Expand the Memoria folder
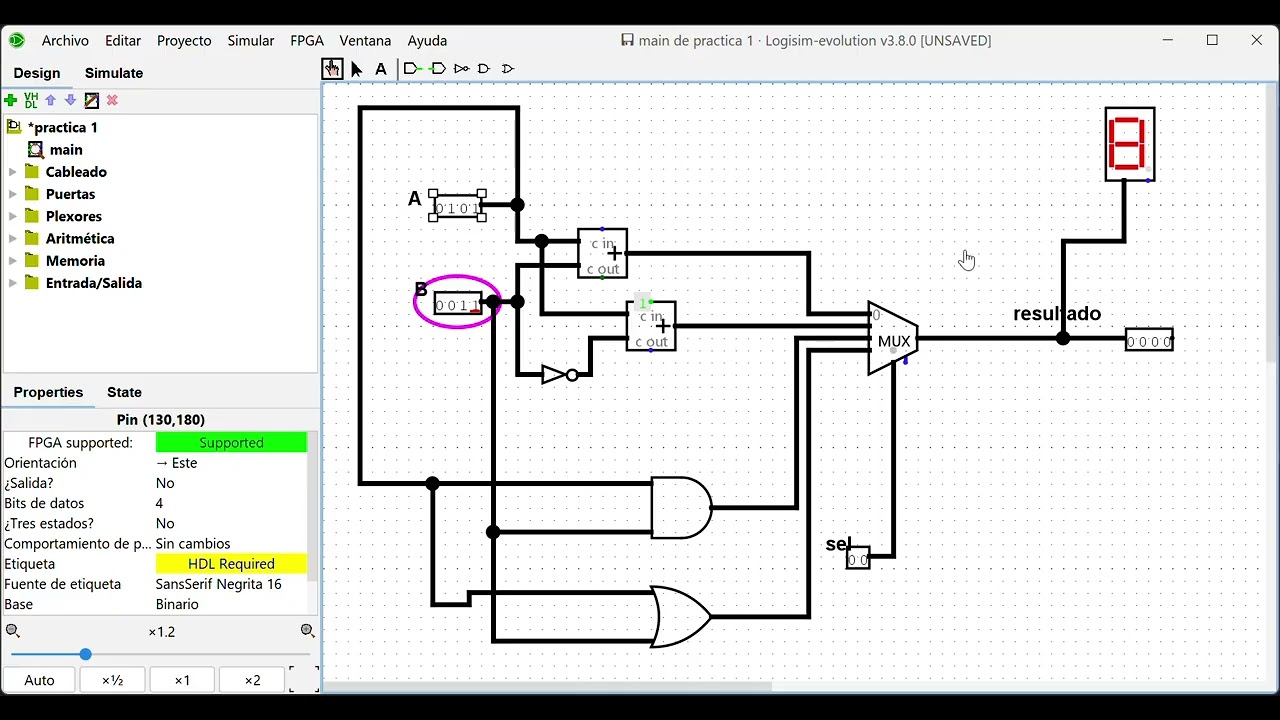 click(x=13, y=261)
